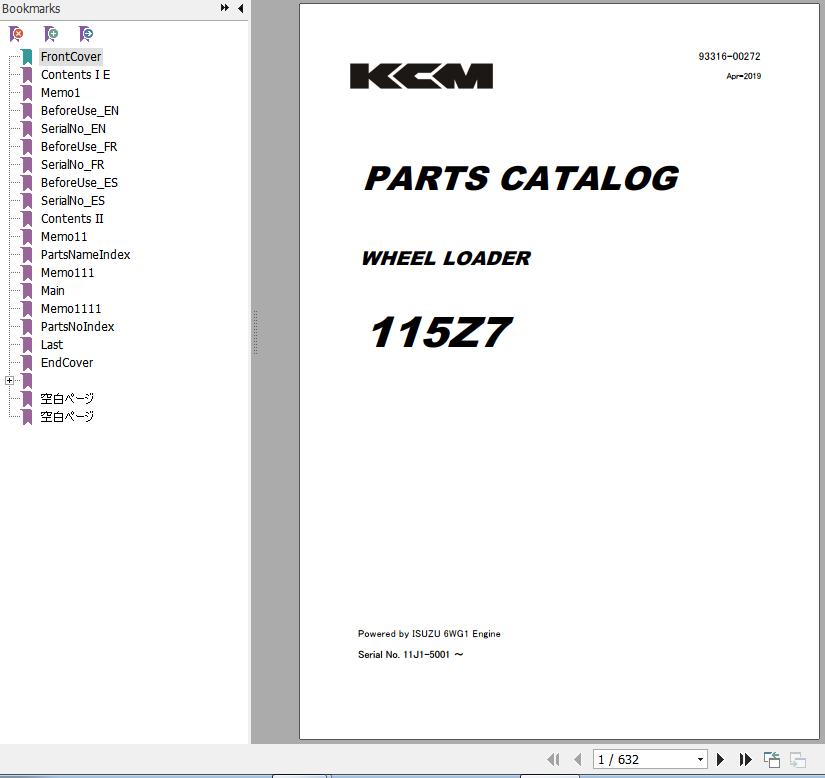Select SerialNo_ES bookmark

(x=73, y=200)
